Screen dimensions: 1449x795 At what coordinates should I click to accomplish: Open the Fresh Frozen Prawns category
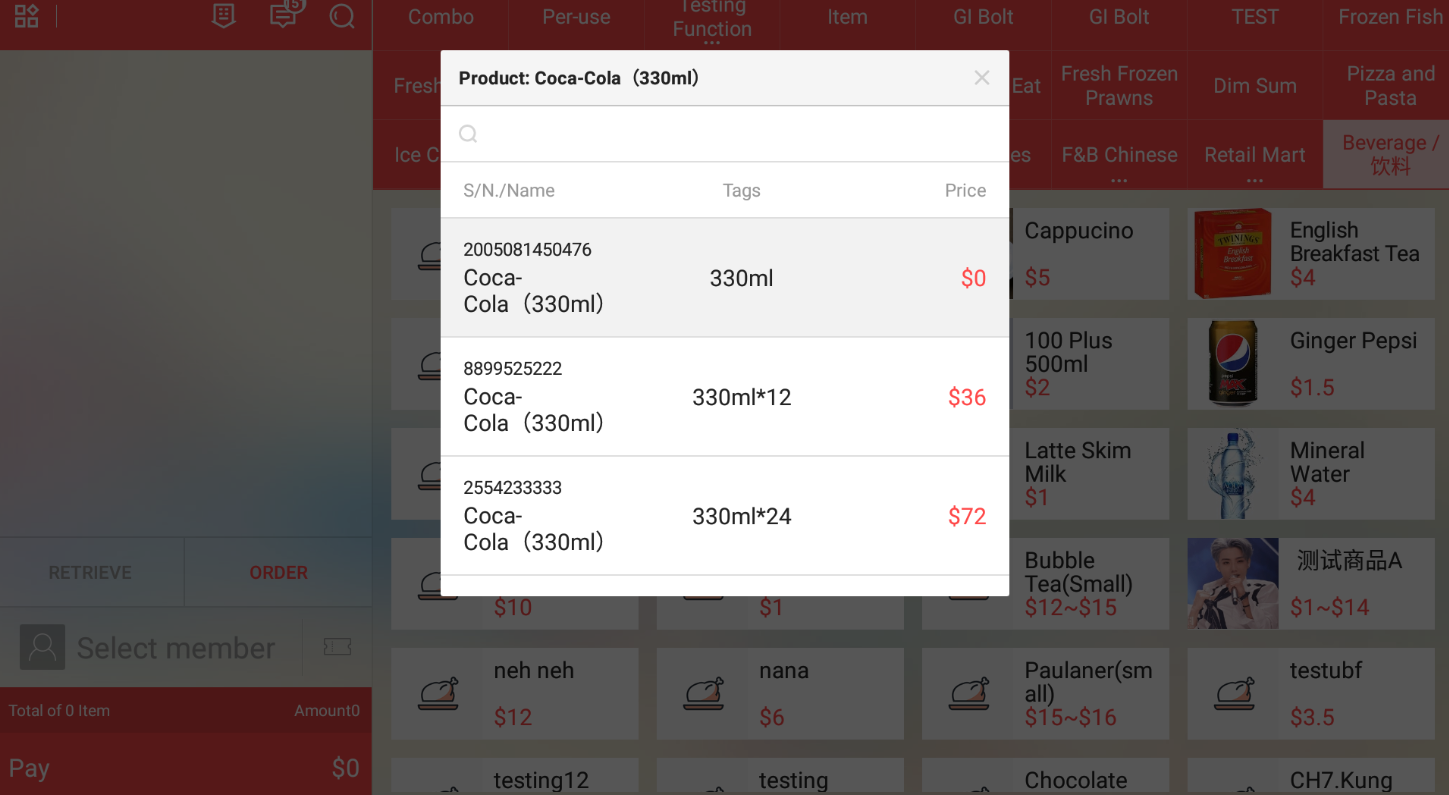tap(1119, 86)
